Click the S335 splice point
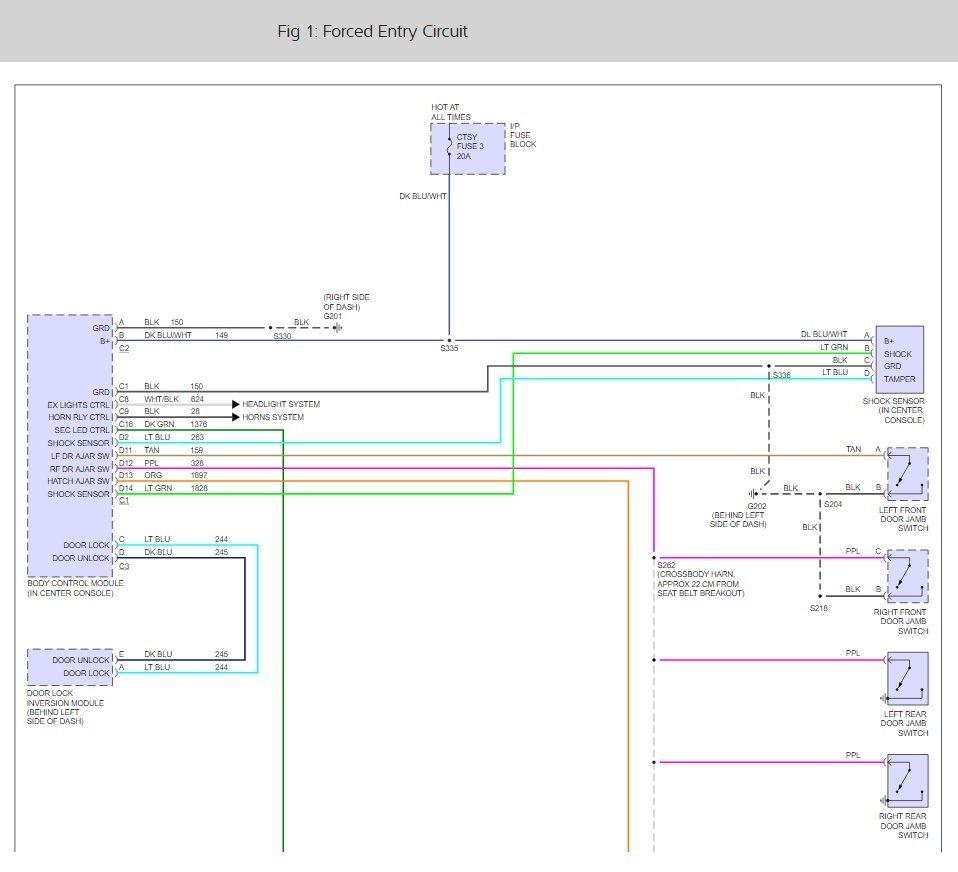 click(449, 340)
